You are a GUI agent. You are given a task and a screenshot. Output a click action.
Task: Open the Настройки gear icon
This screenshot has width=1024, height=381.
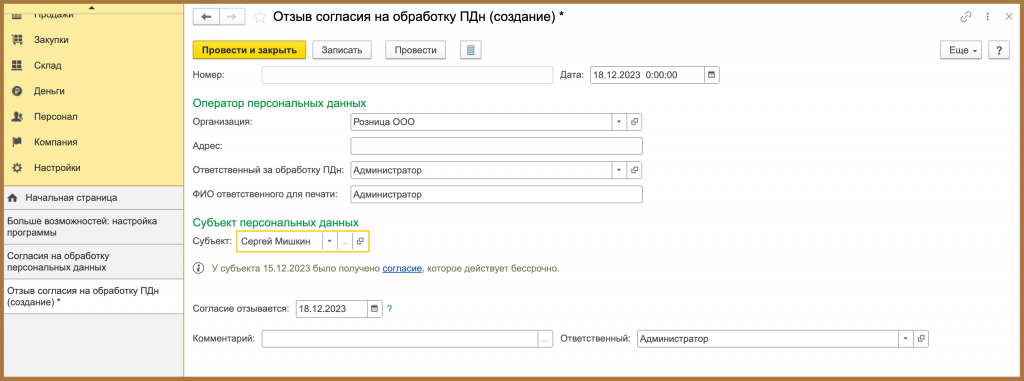[x=18, y=167]
